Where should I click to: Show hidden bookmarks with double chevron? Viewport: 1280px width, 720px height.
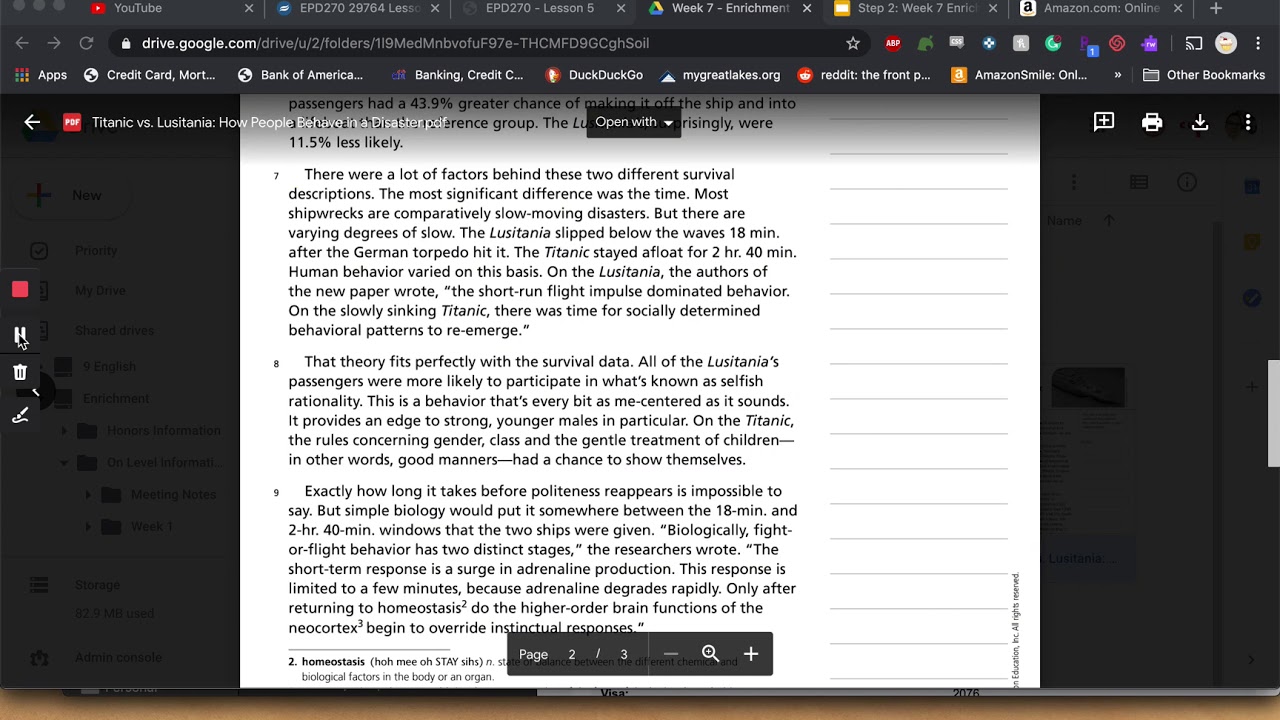pyautogui.click(x=1117, y=75)
